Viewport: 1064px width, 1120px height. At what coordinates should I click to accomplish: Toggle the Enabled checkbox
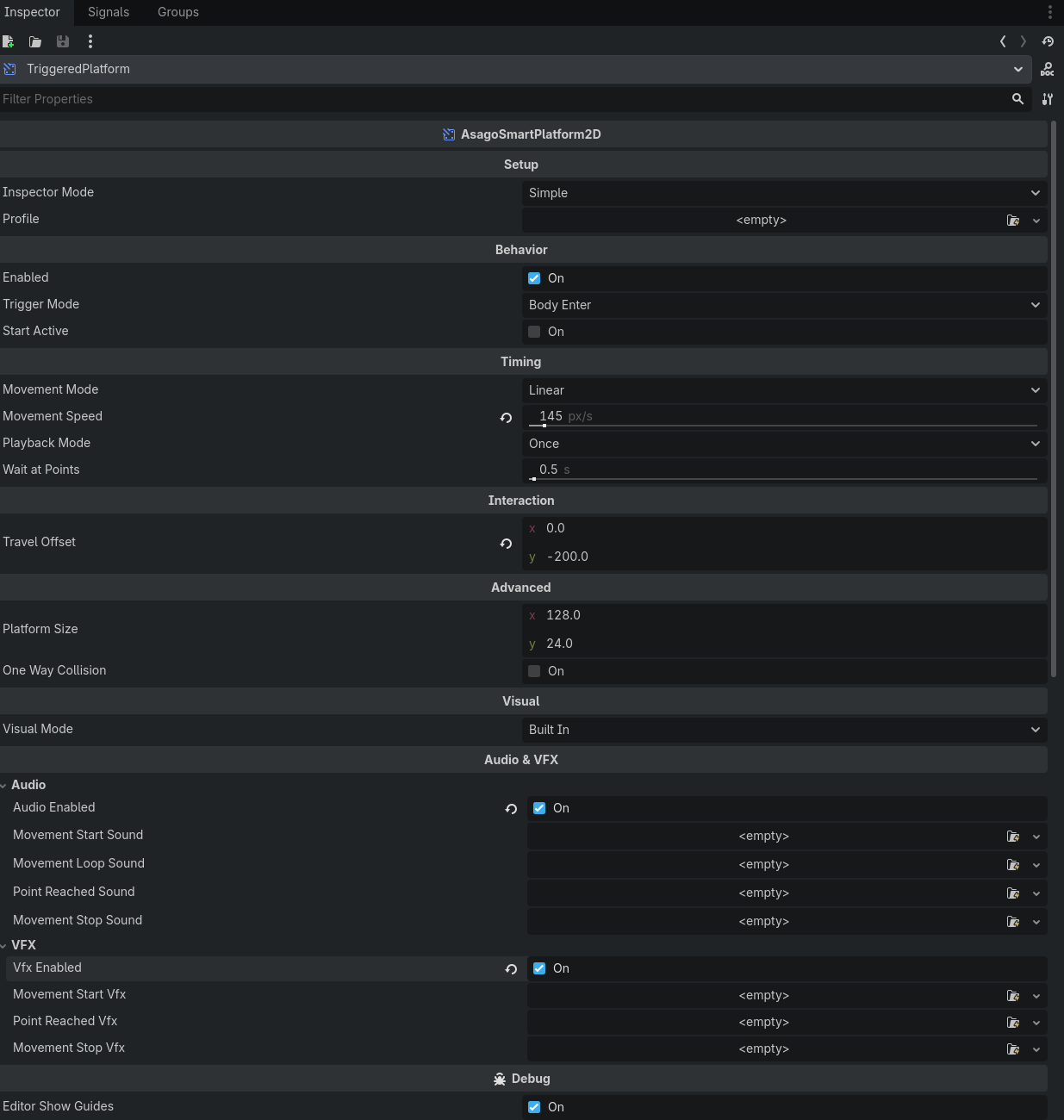(534, 278)
